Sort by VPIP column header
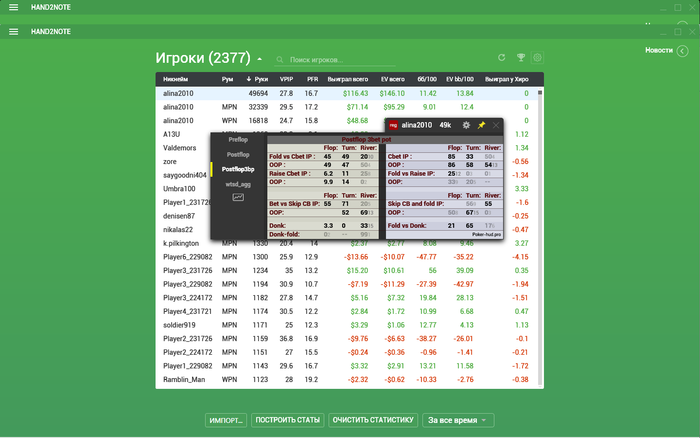Screen dimensions: 700x438 286,79
